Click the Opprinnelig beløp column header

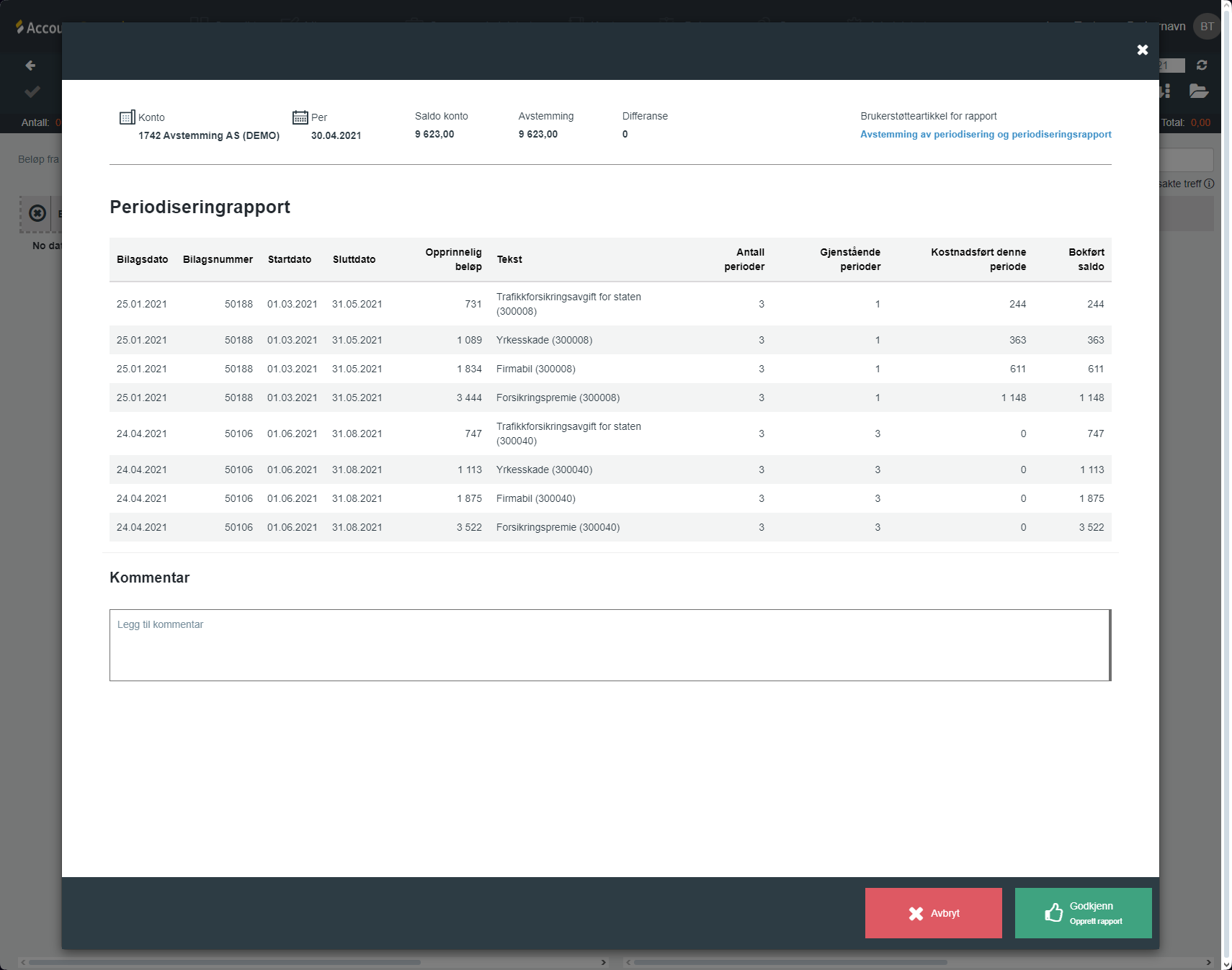tap(453, 259)
